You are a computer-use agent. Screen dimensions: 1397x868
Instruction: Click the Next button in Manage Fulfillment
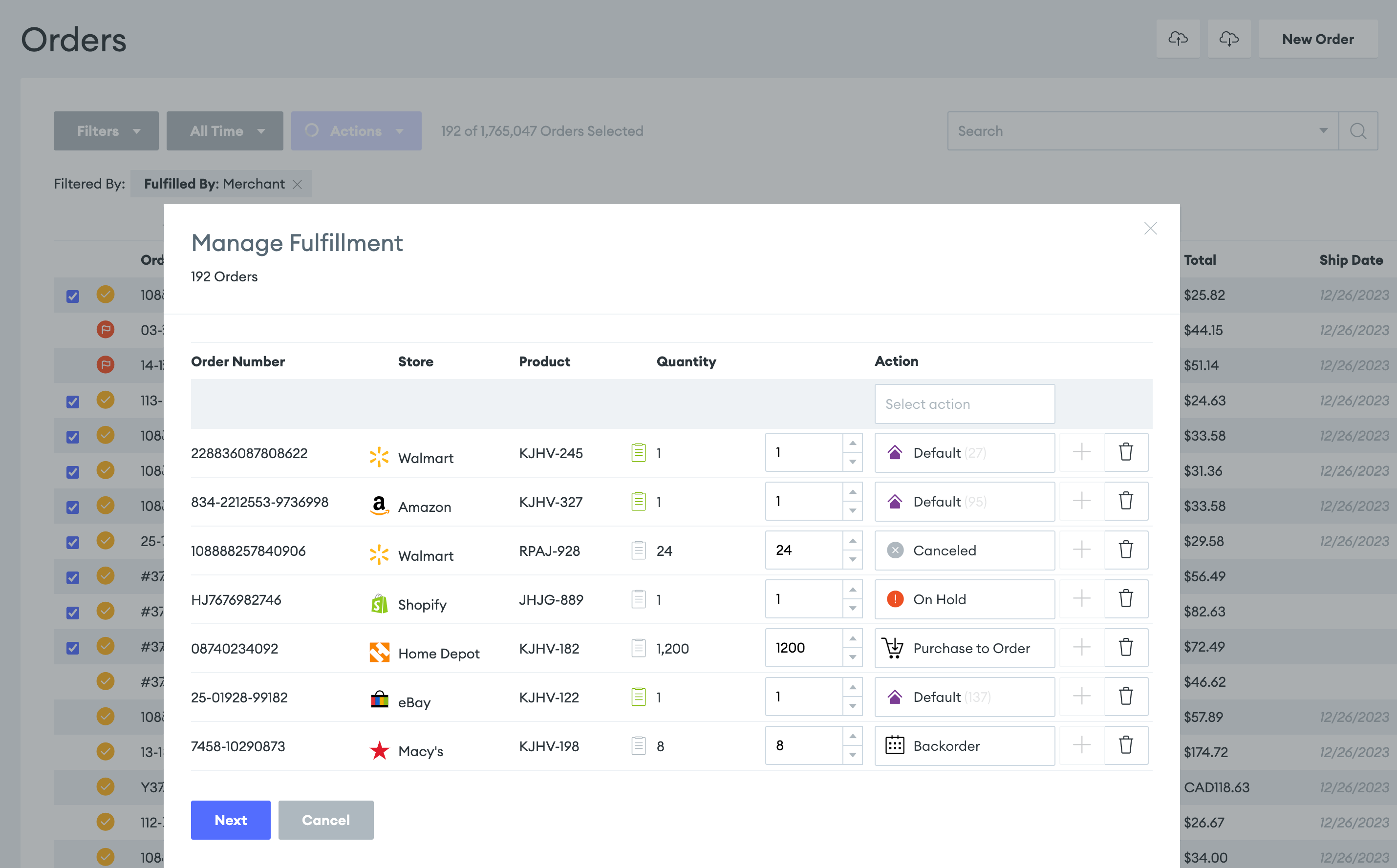coord(230,820)
